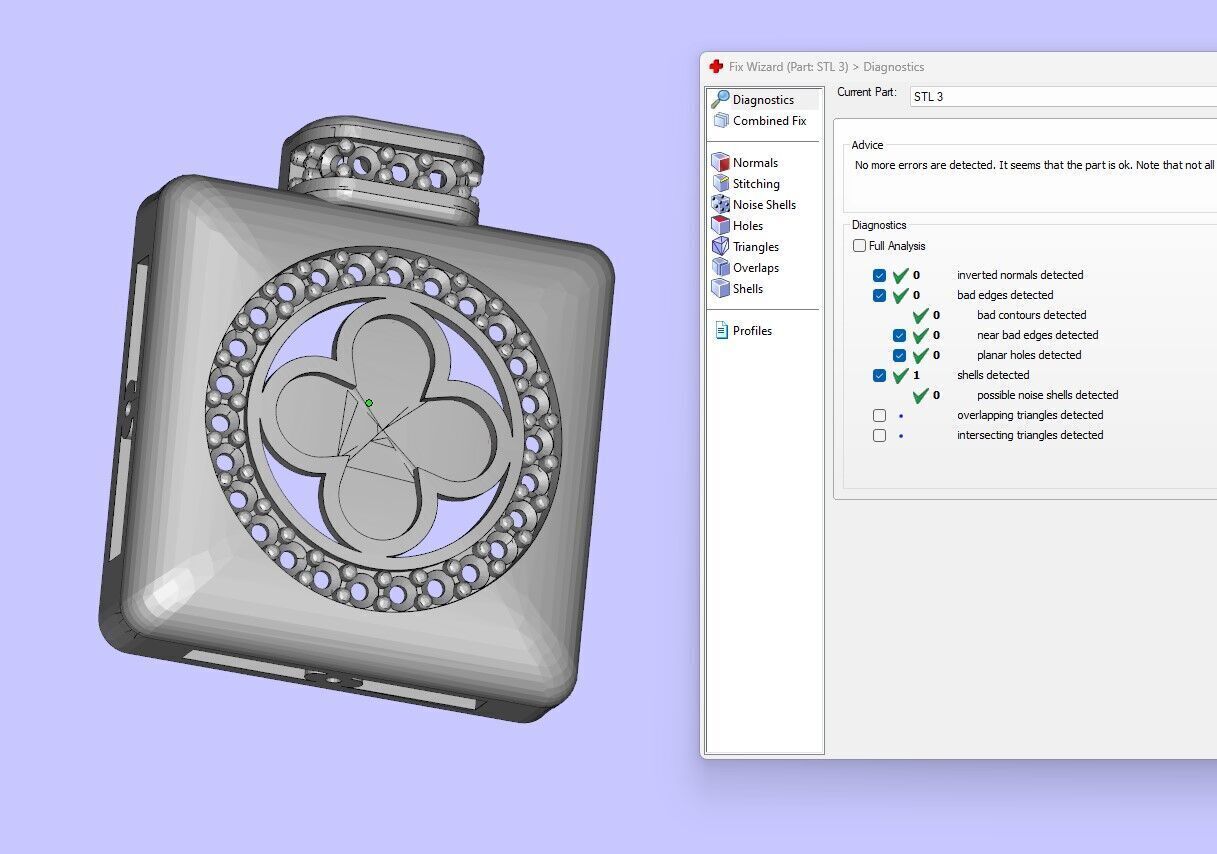Select the Triangles sidebar entry

tap(756, 246)
